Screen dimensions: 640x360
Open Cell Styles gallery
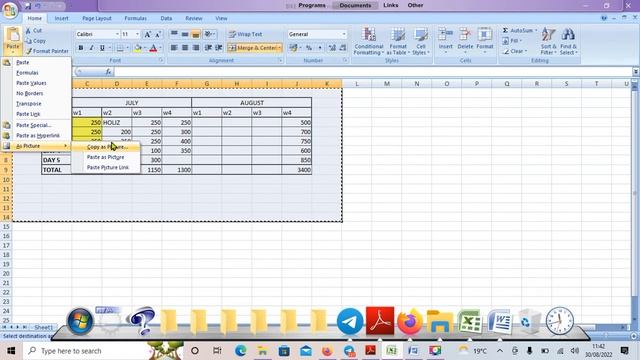click(421, 41)
